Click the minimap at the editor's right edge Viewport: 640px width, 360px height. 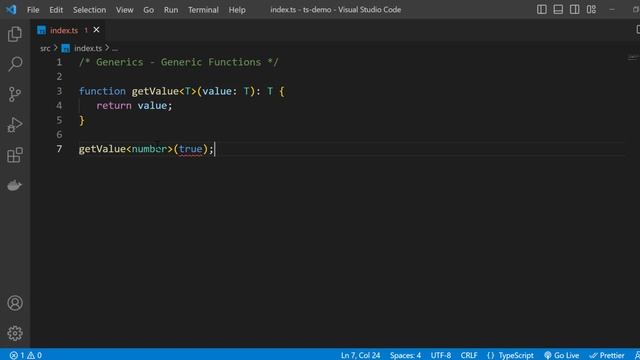tap(633, 58)
